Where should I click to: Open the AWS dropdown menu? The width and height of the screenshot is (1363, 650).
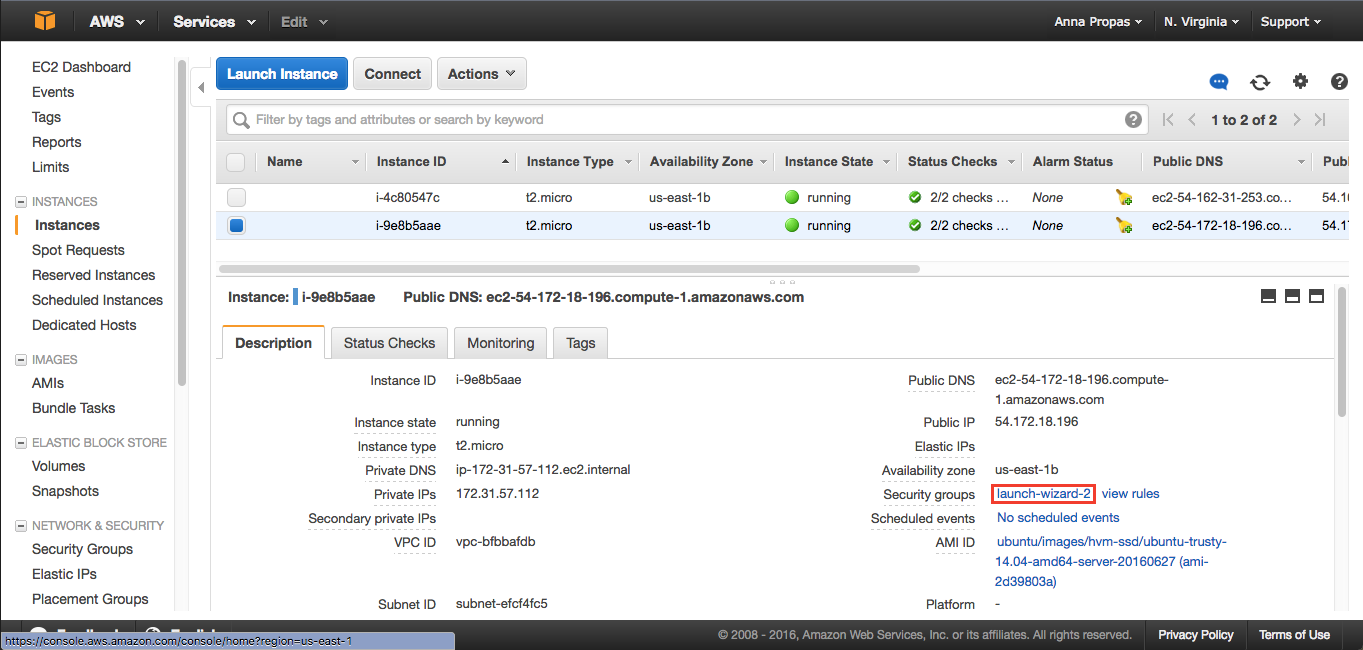[117, 21]
